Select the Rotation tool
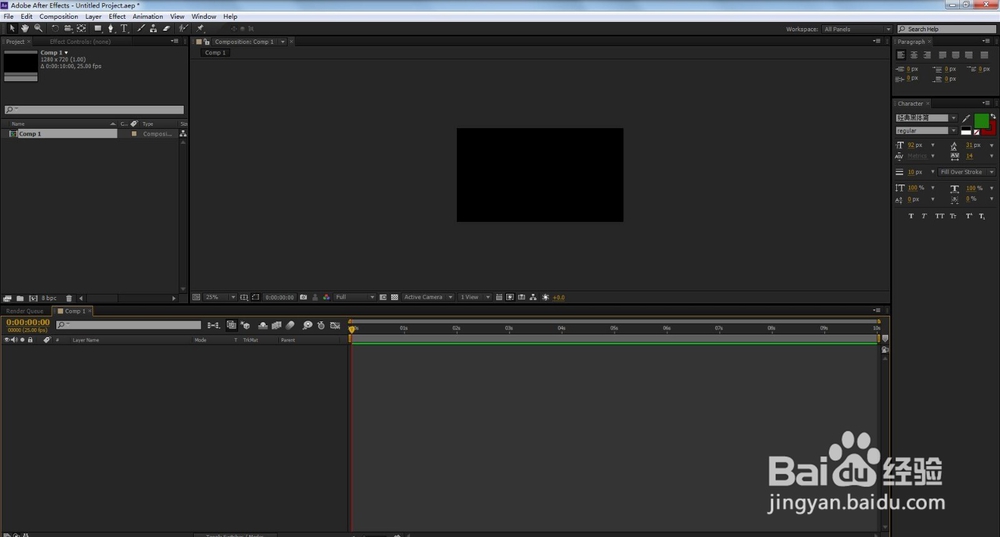 55,28
